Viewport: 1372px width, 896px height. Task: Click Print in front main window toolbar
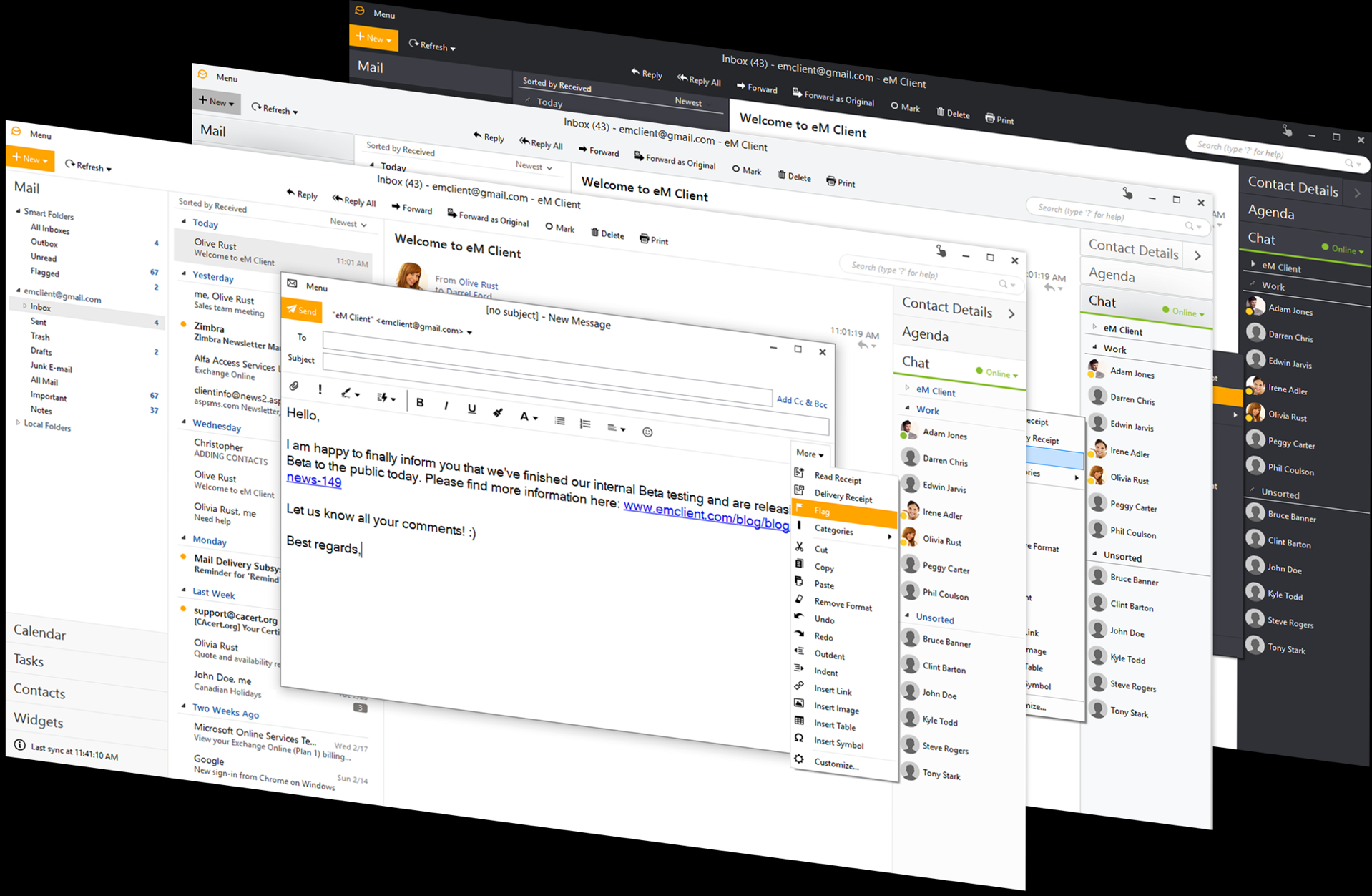coord(654,240)
